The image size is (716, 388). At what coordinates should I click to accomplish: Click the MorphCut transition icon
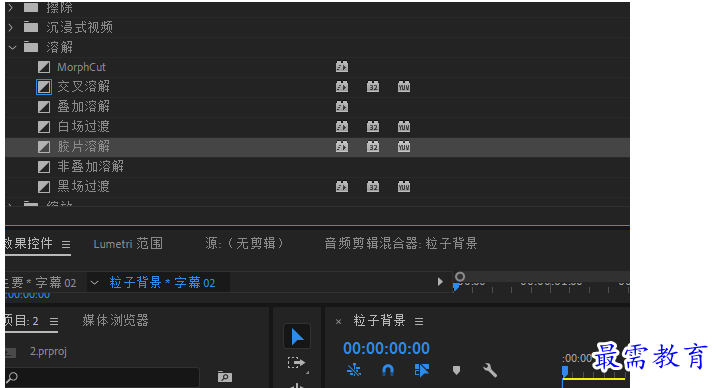(44, 67)
